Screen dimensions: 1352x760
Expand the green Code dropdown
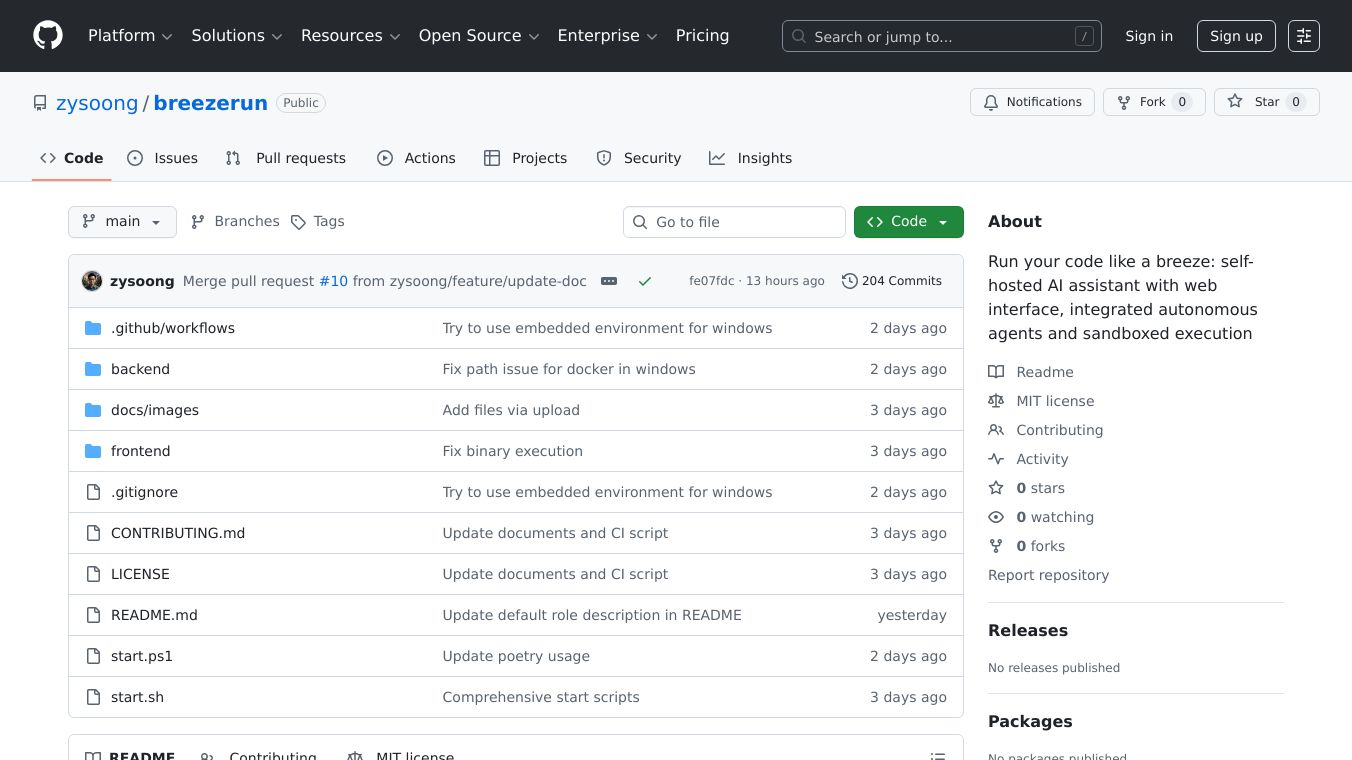point(908,222)
